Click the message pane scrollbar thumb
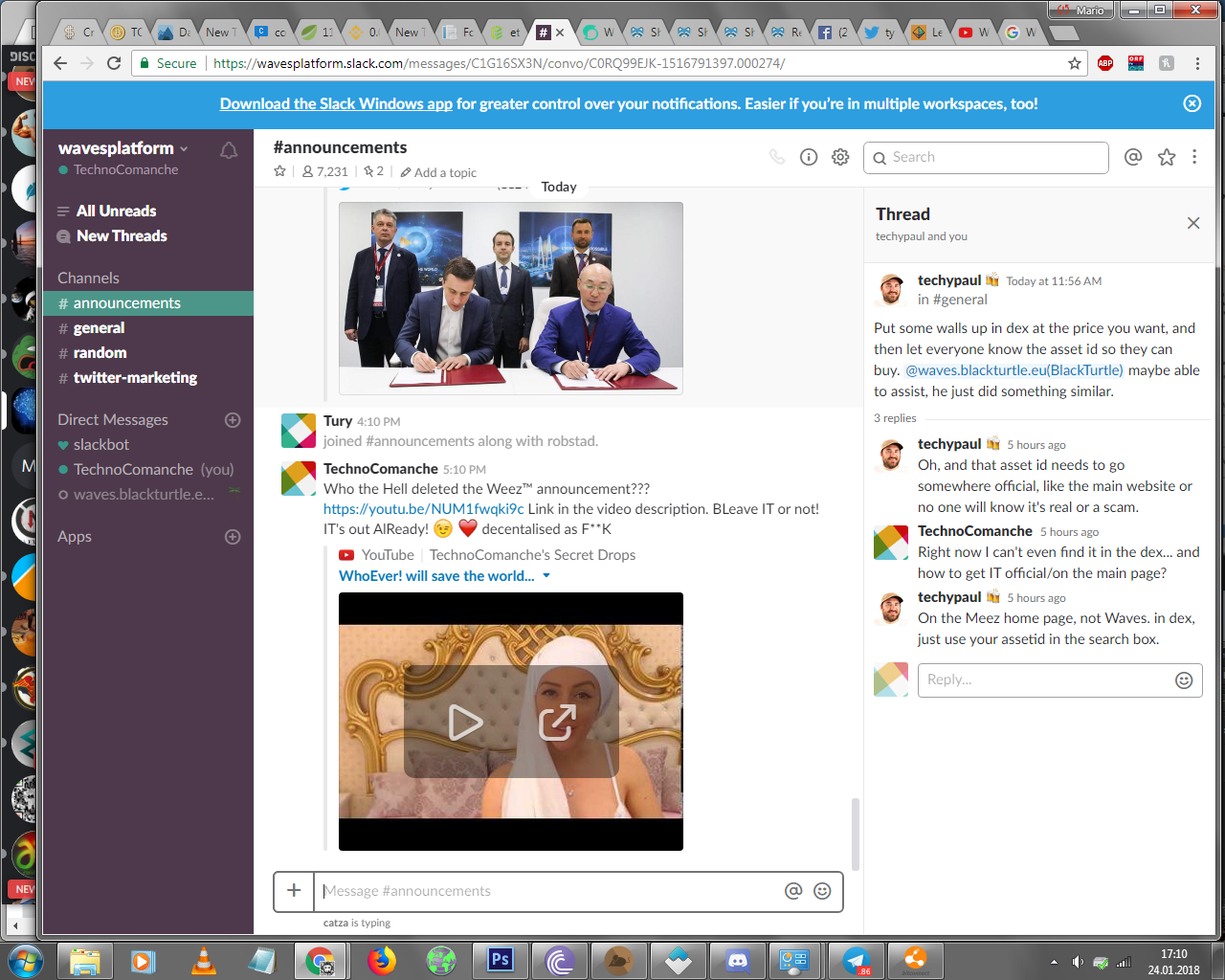The width and height of the screenshot is (1225, 980). click(856, 835)
